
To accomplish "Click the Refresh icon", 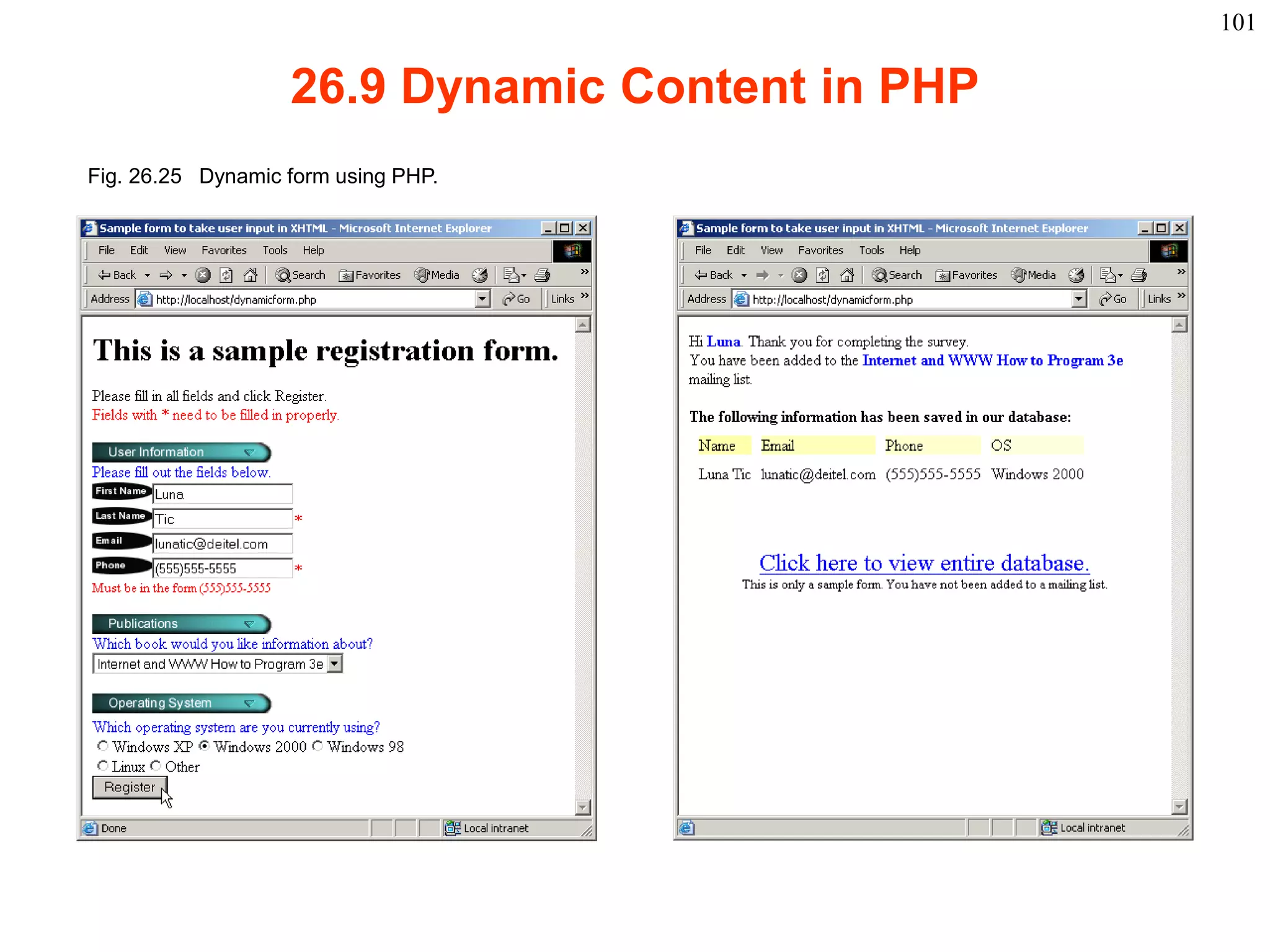I will point(227,275).
